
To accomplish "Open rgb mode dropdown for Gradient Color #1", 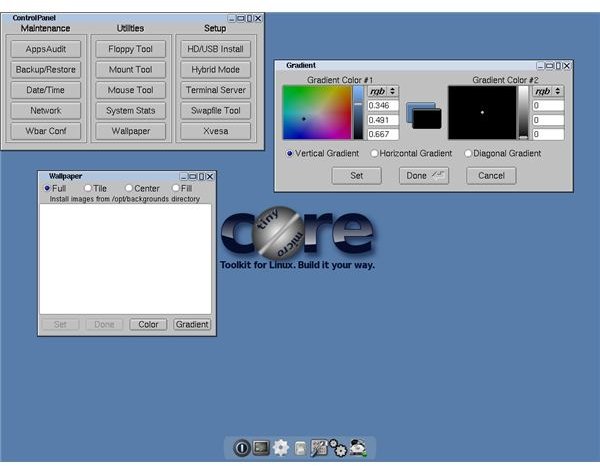I will pos(383,91).
